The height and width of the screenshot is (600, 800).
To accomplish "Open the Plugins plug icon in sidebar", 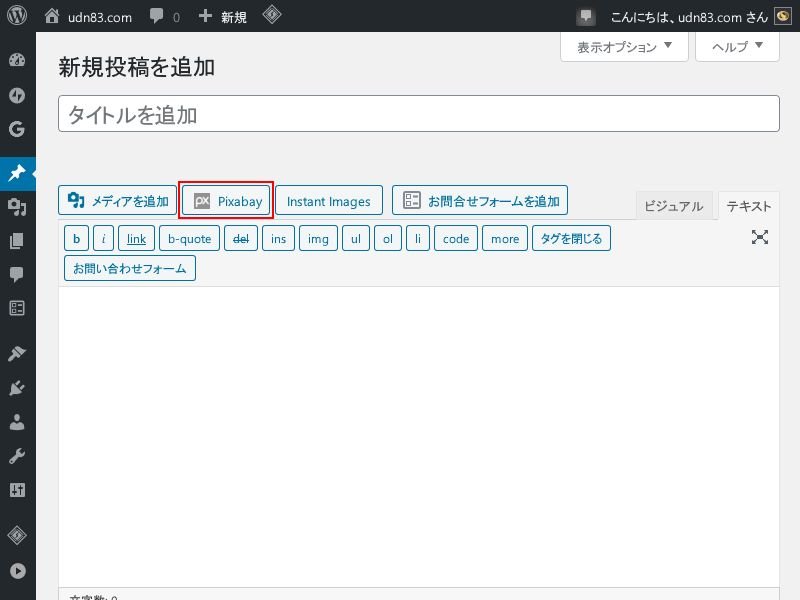I will click(17, 388).
